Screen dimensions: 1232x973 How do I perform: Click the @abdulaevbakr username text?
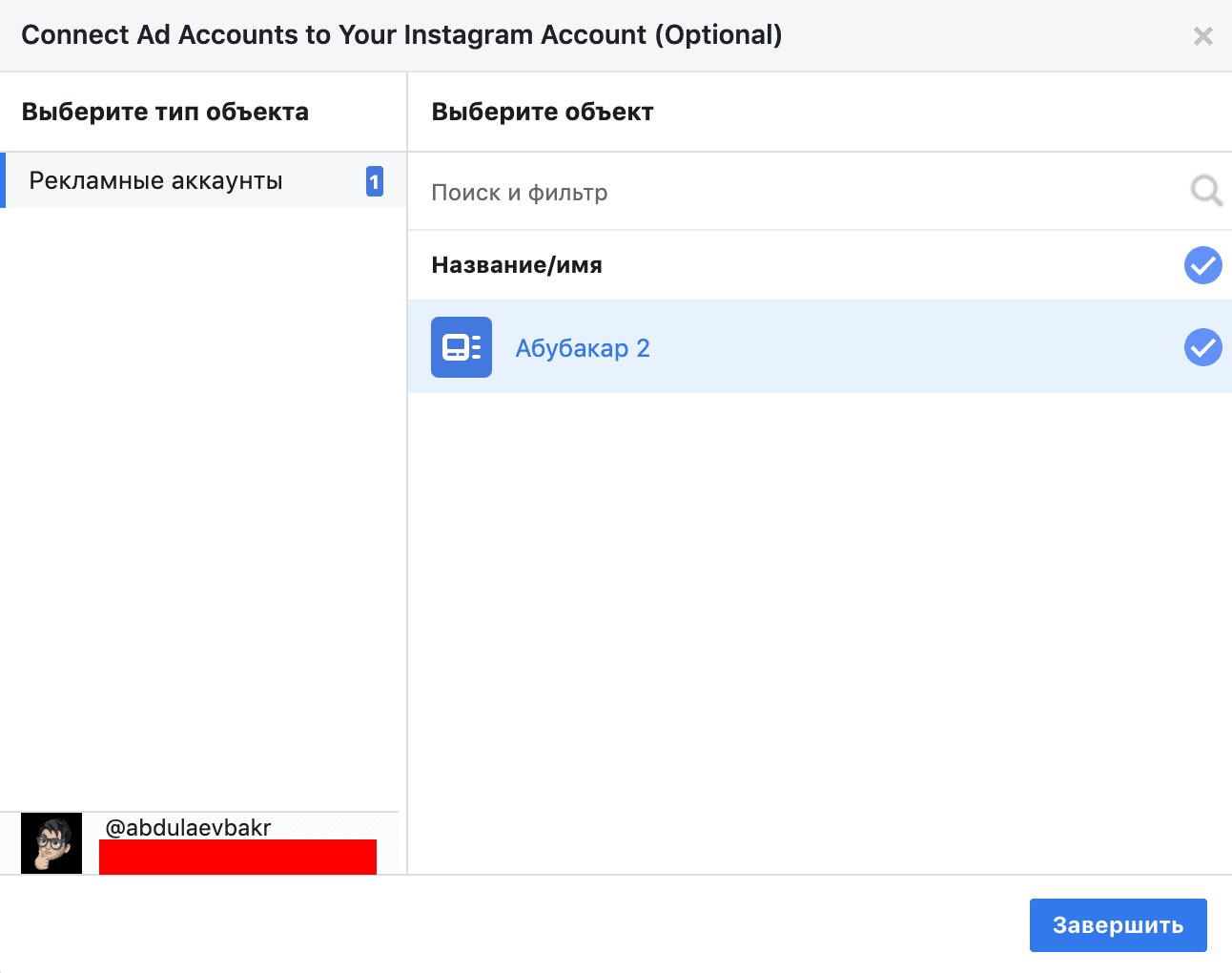click(188, 827)
